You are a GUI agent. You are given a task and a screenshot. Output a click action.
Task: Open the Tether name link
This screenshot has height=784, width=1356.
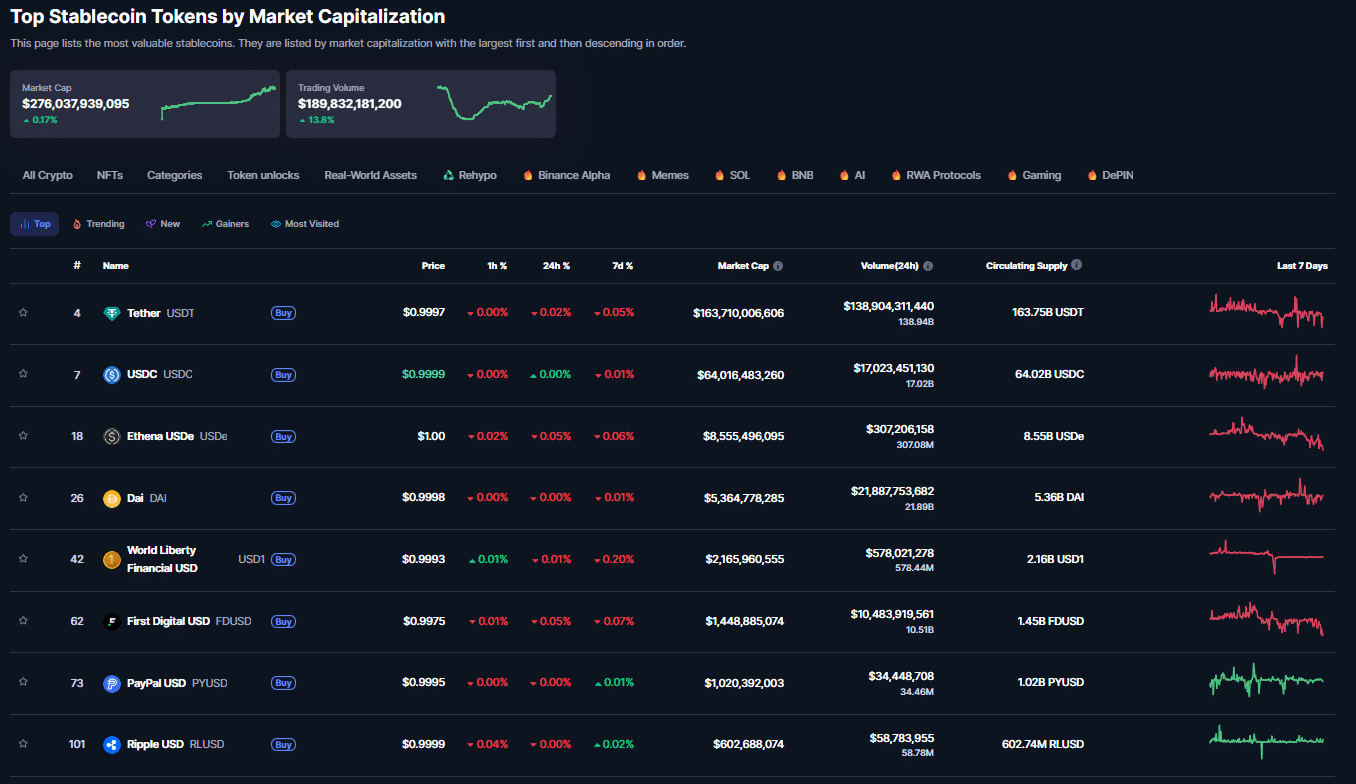point(144,313)
